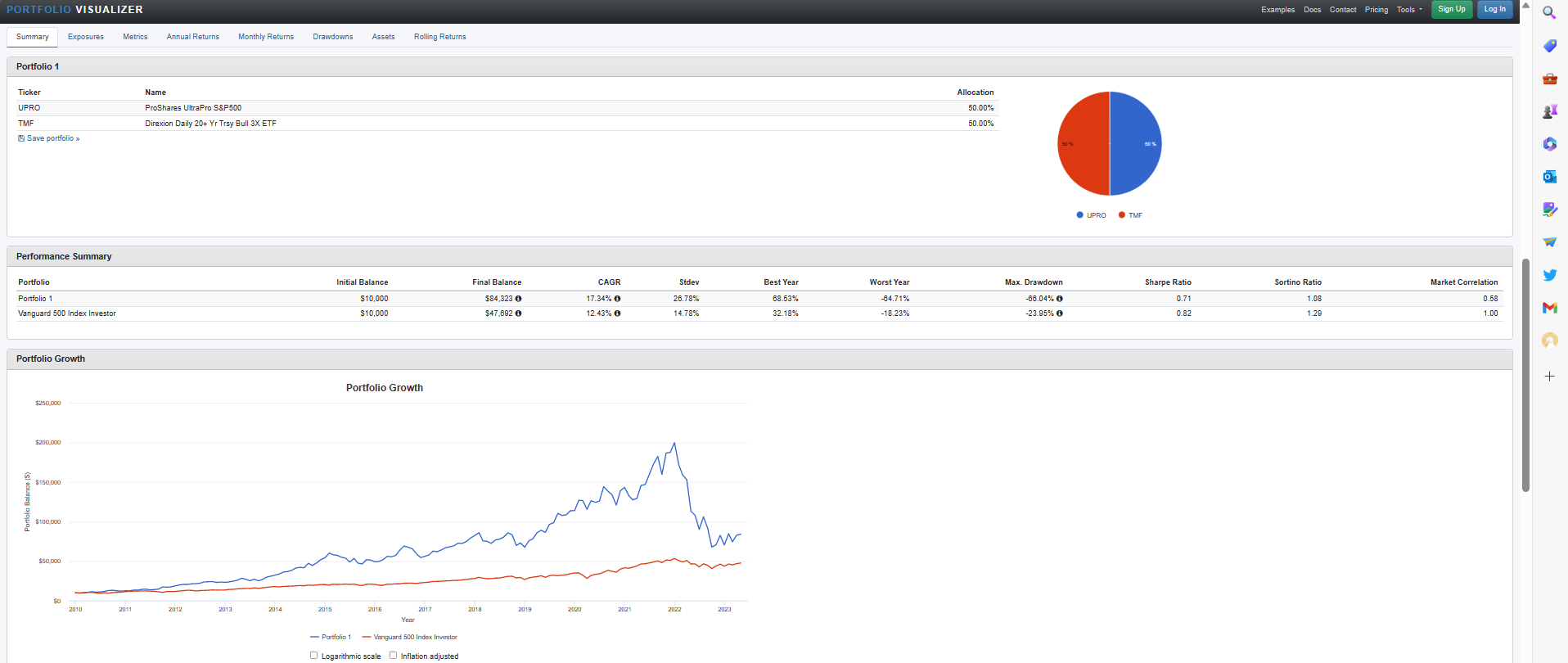Image resolution: width=1568 pixels, height=663 pixels.
Task: Click the TMF legend entry under pie chart
Action: coord(1131,215)
